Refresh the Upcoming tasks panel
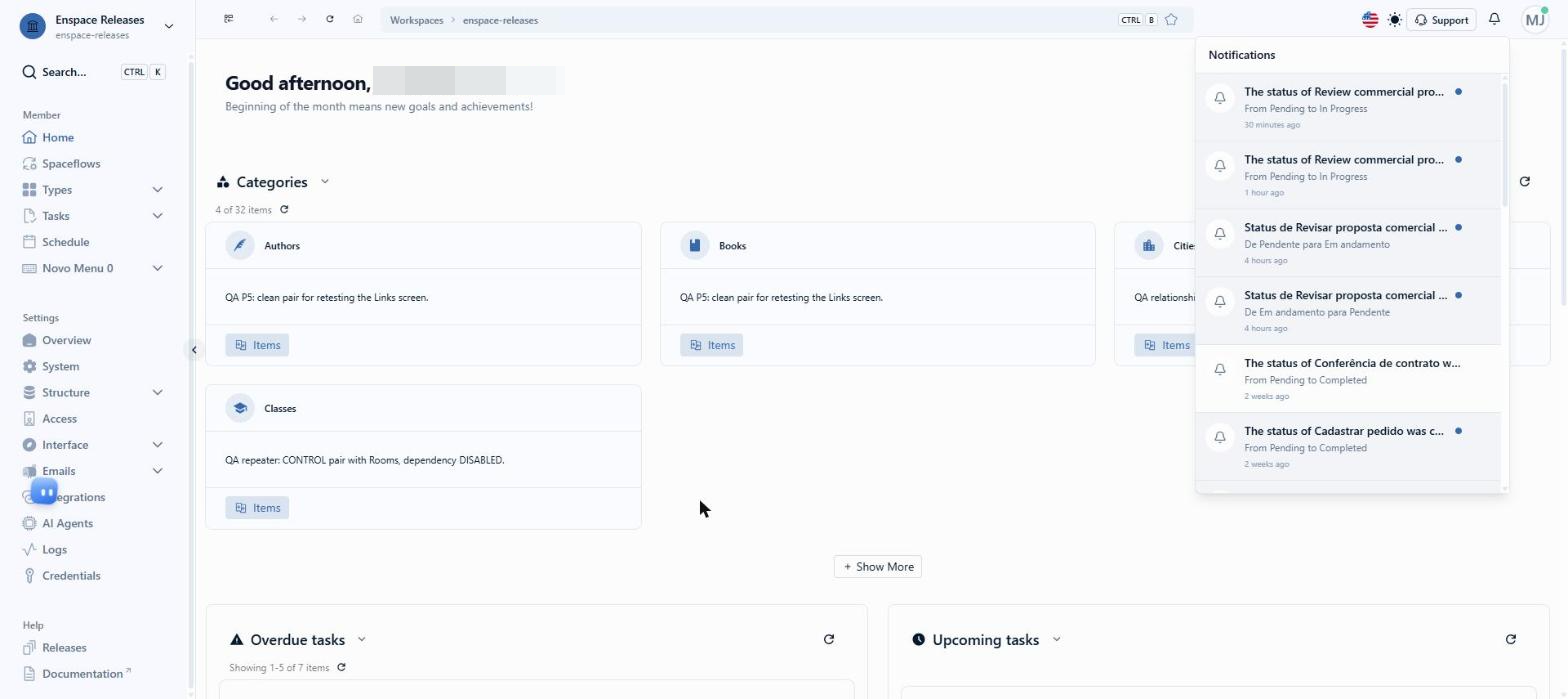 [x=1511, y=640]
